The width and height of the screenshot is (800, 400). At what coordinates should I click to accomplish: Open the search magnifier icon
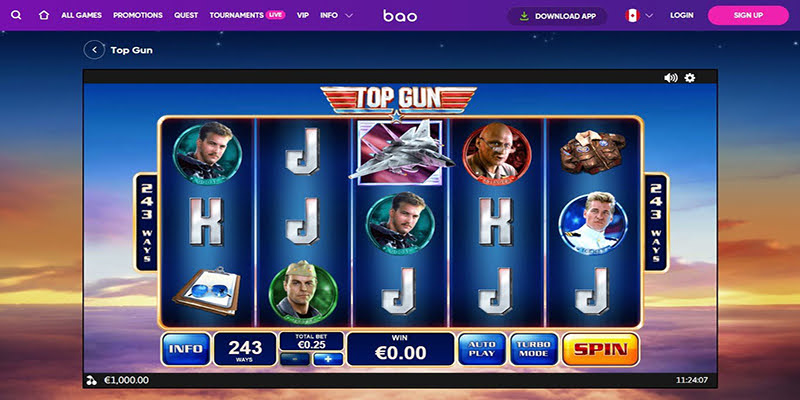[x=16, y=15]
